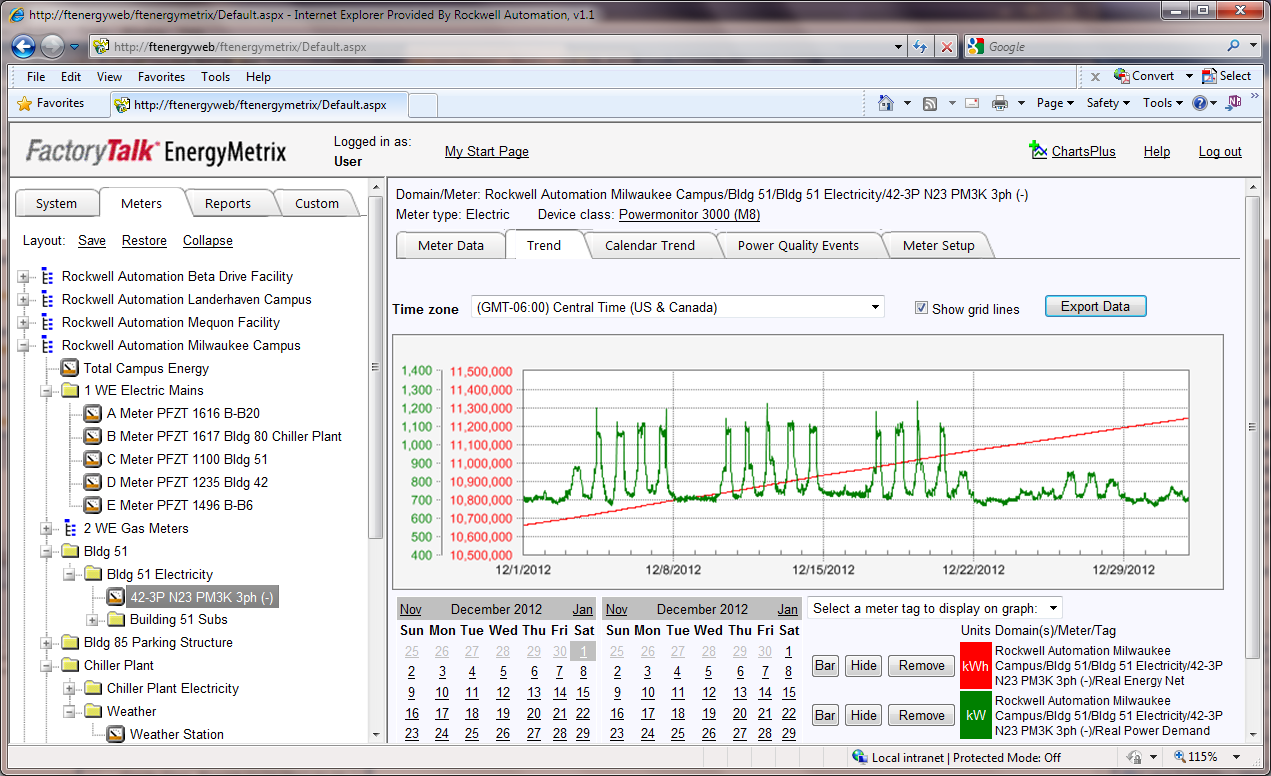
Task: Go to Nov in left calendar
Action: [410, 609]
